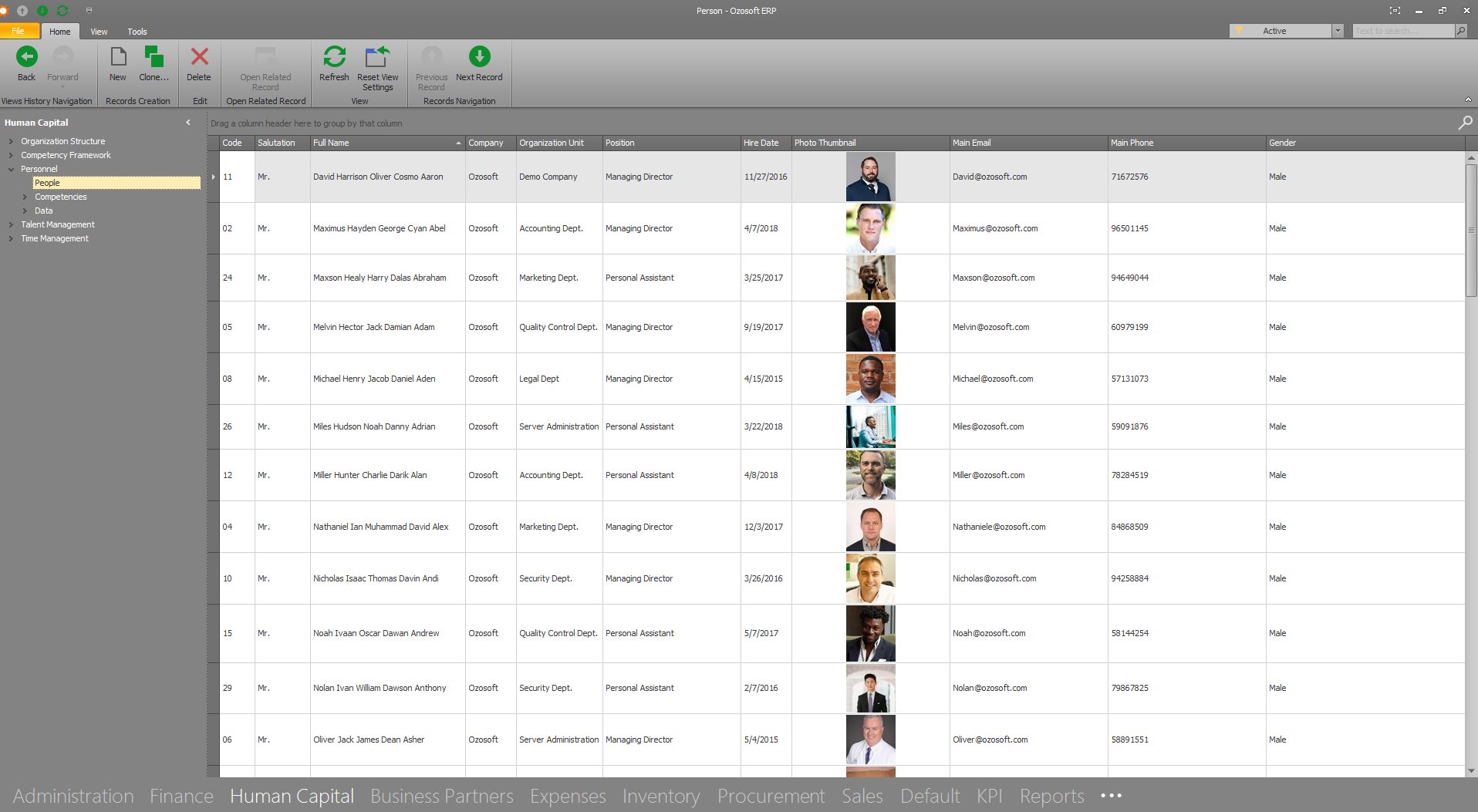1478x812 pixels.
Task: Open the KPI module
Action: click(x=990, y=796)
